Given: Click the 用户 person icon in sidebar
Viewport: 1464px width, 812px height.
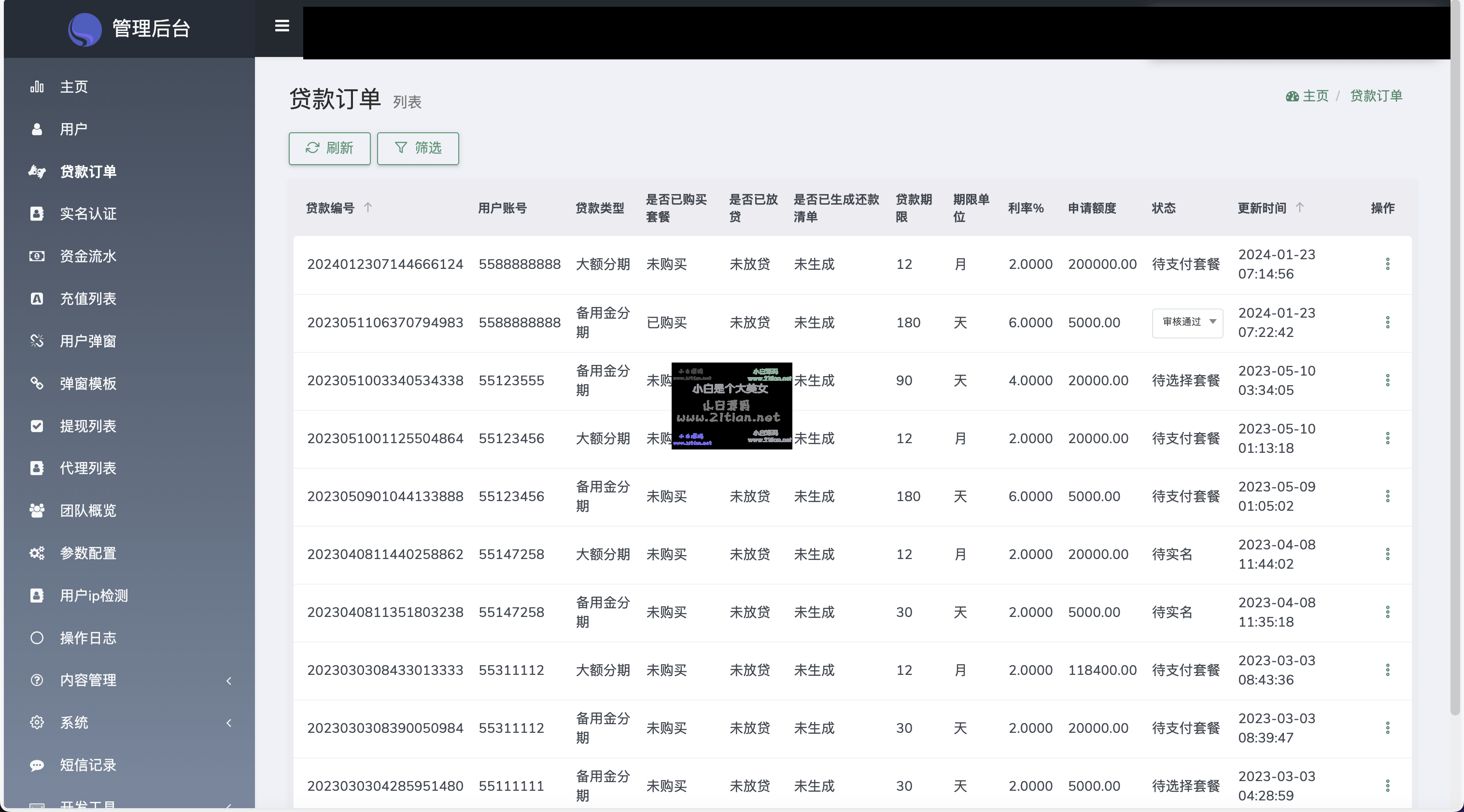Looking at the screenshot, I should (x=37, y=129).
